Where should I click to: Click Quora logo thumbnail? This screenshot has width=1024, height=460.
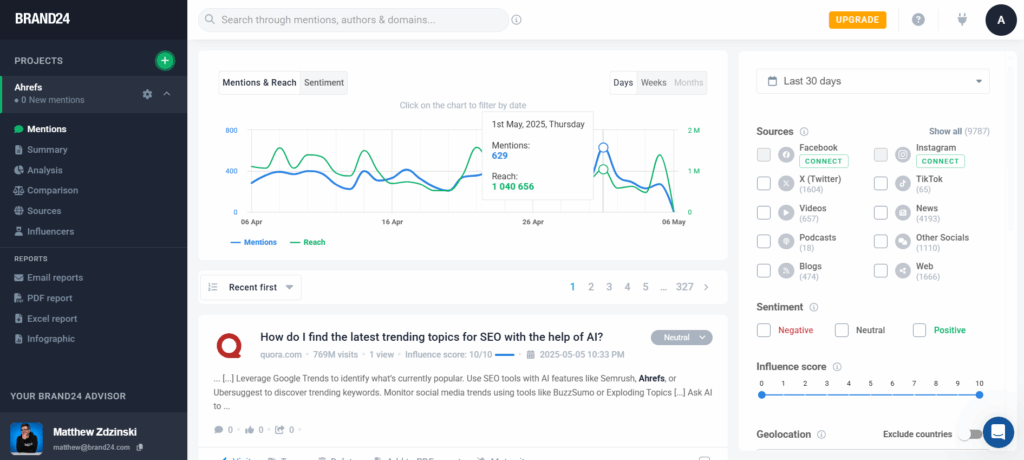pos(230,346)
